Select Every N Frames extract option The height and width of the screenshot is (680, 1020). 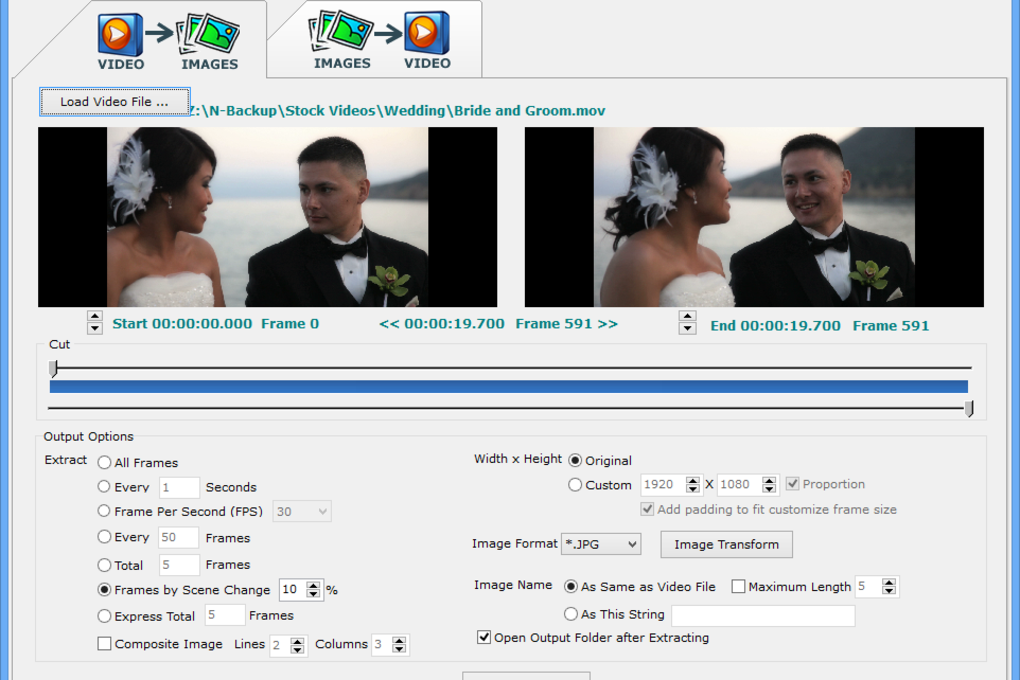pos(104,537)
